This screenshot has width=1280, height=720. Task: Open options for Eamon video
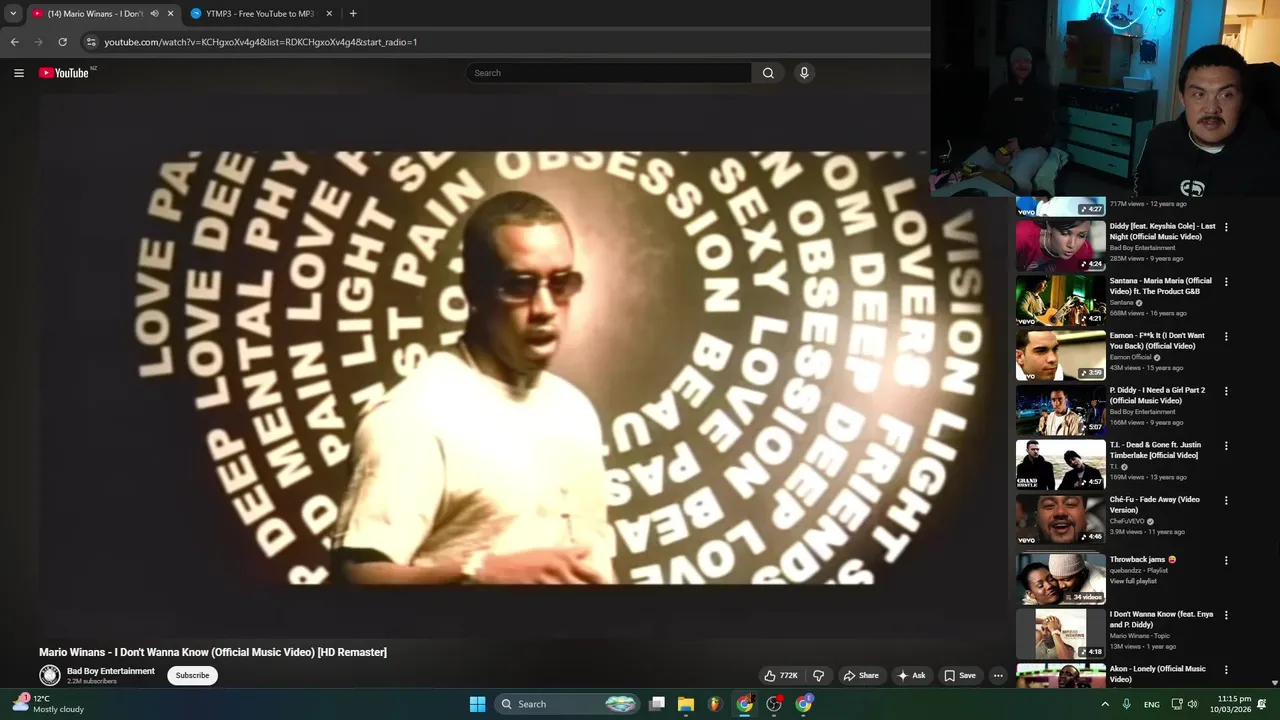pos(1226,337)
